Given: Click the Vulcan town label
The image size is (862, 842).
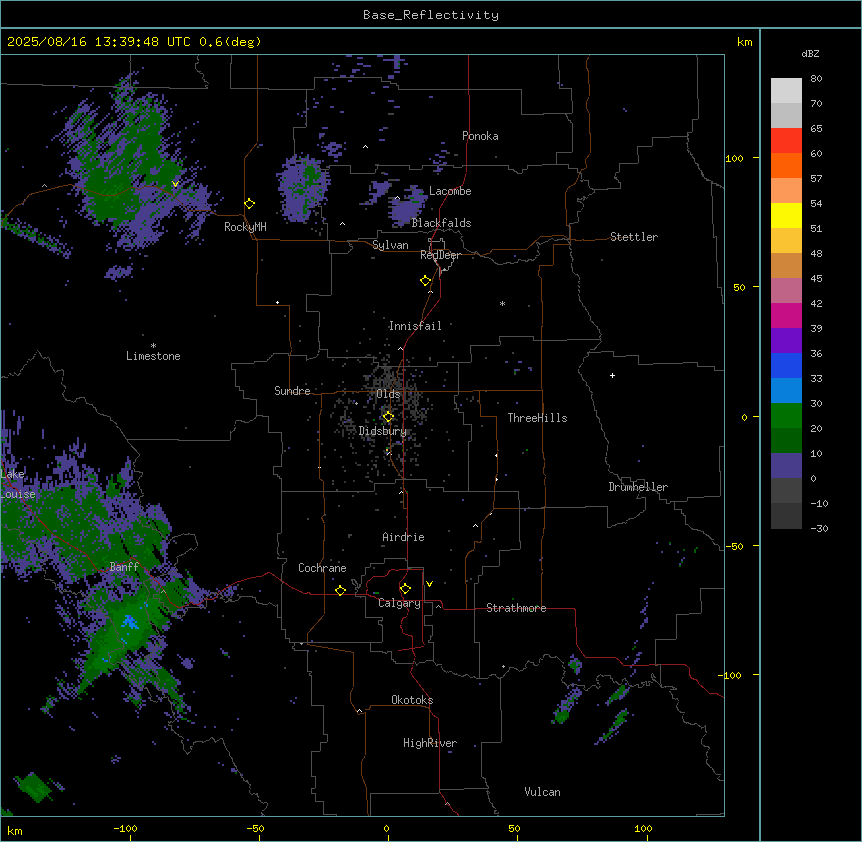Looking at the screenshot, I should coord(543,792).
